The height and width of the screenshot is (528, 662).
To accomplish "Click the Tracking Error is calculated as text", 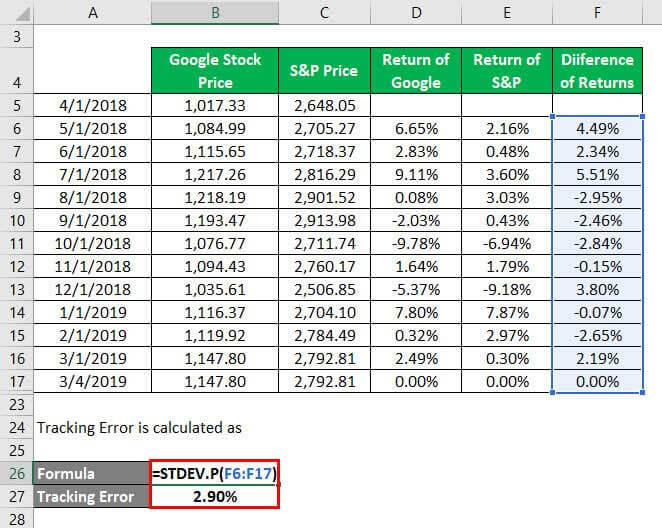I will [139, 428].
